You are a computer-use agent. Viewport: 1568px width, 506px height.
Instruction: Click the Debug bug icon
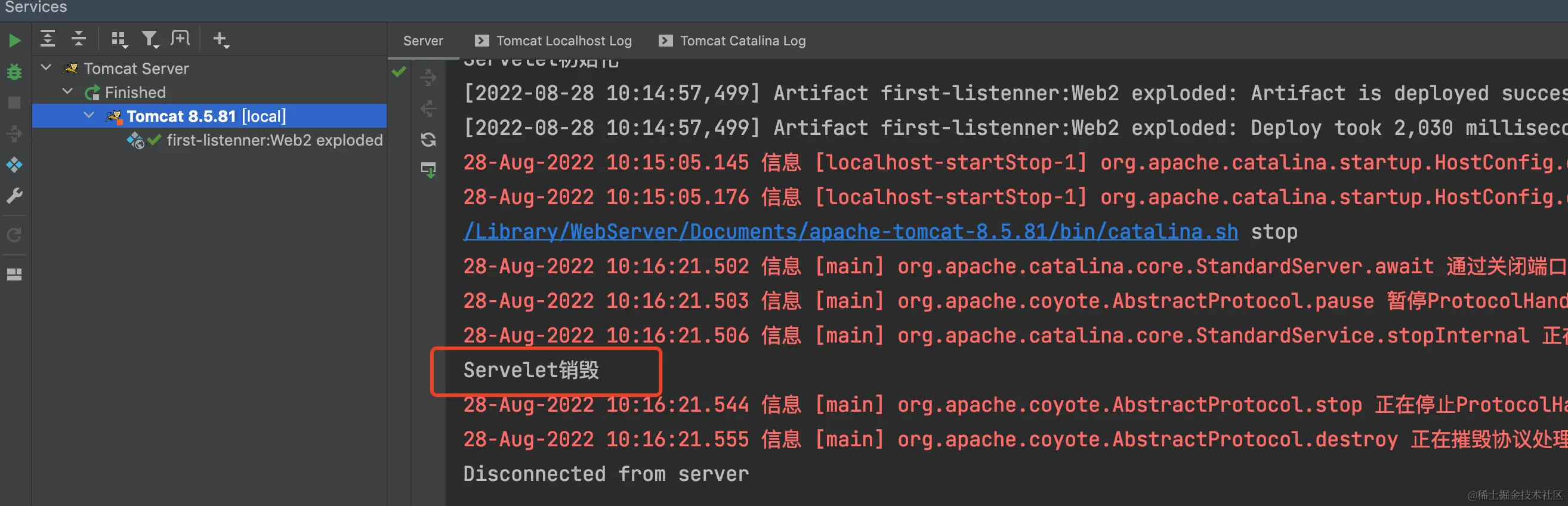coord(14,72)
